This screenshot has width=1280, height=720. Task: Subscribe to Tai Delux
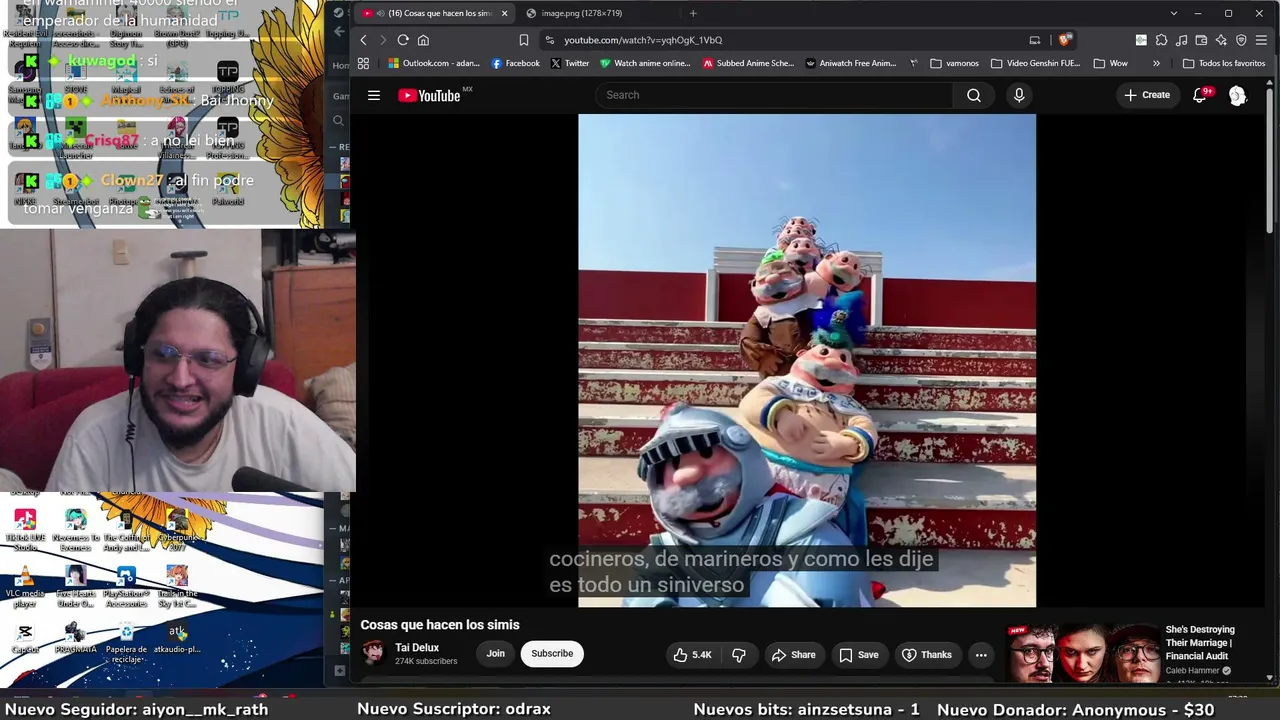click(x=552, y=654)
